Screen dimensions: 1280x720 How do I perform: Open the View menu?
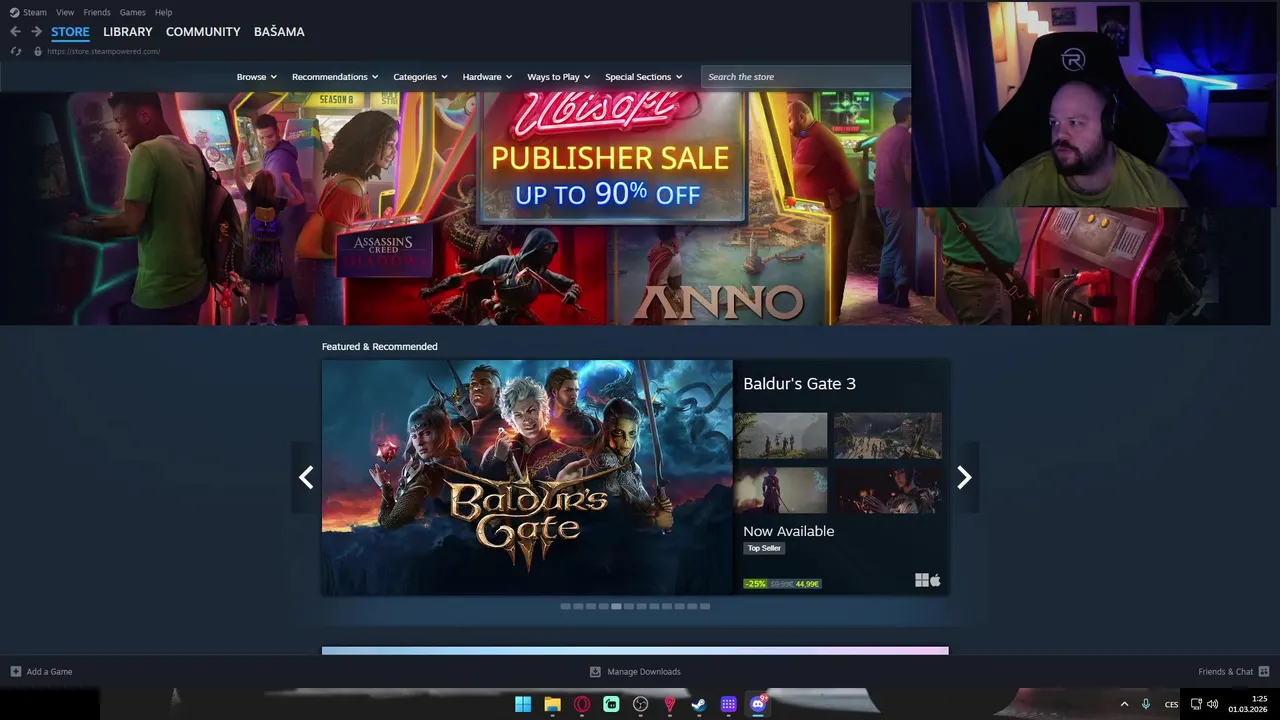pyautogui.click(x=65, y=12)
